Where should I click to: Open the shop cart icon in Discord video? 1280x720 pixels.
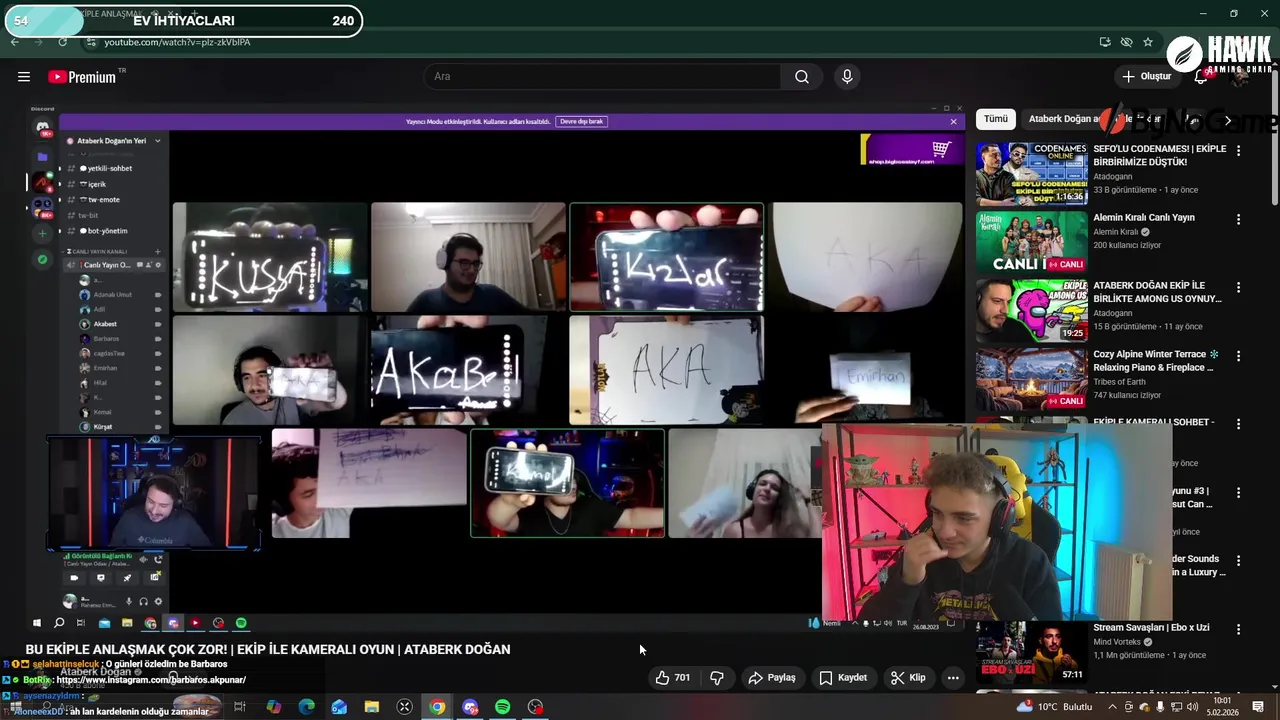[941, 149]
